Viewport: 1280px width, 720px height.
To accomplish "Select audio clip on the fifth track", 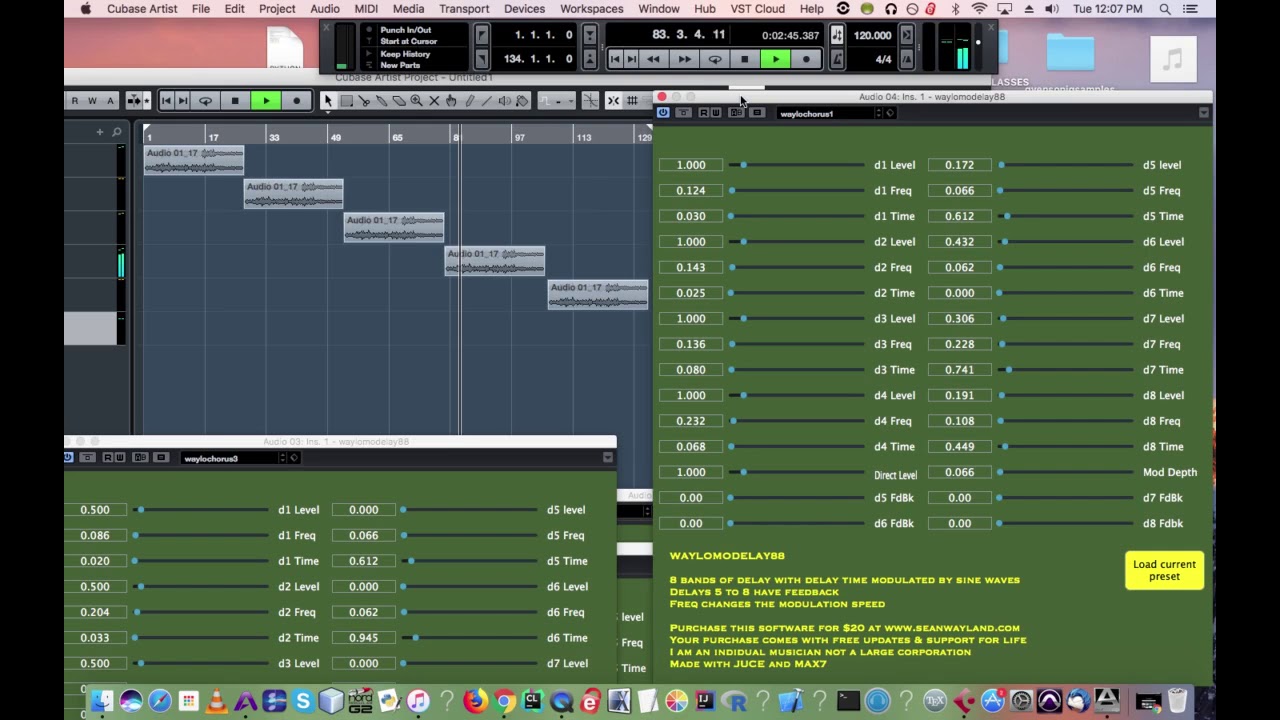I will coord(598,295).
